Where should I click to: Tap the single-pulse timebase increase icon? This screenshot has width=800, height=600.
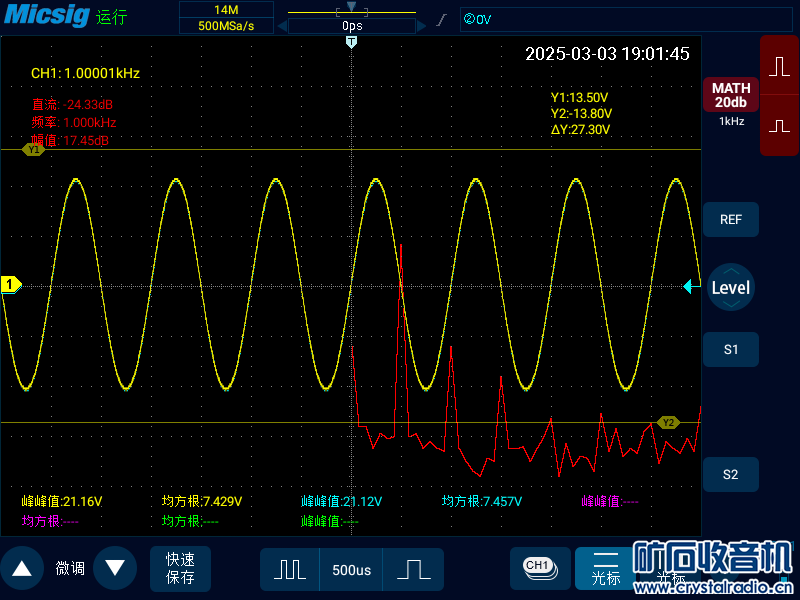pos(412,569)
